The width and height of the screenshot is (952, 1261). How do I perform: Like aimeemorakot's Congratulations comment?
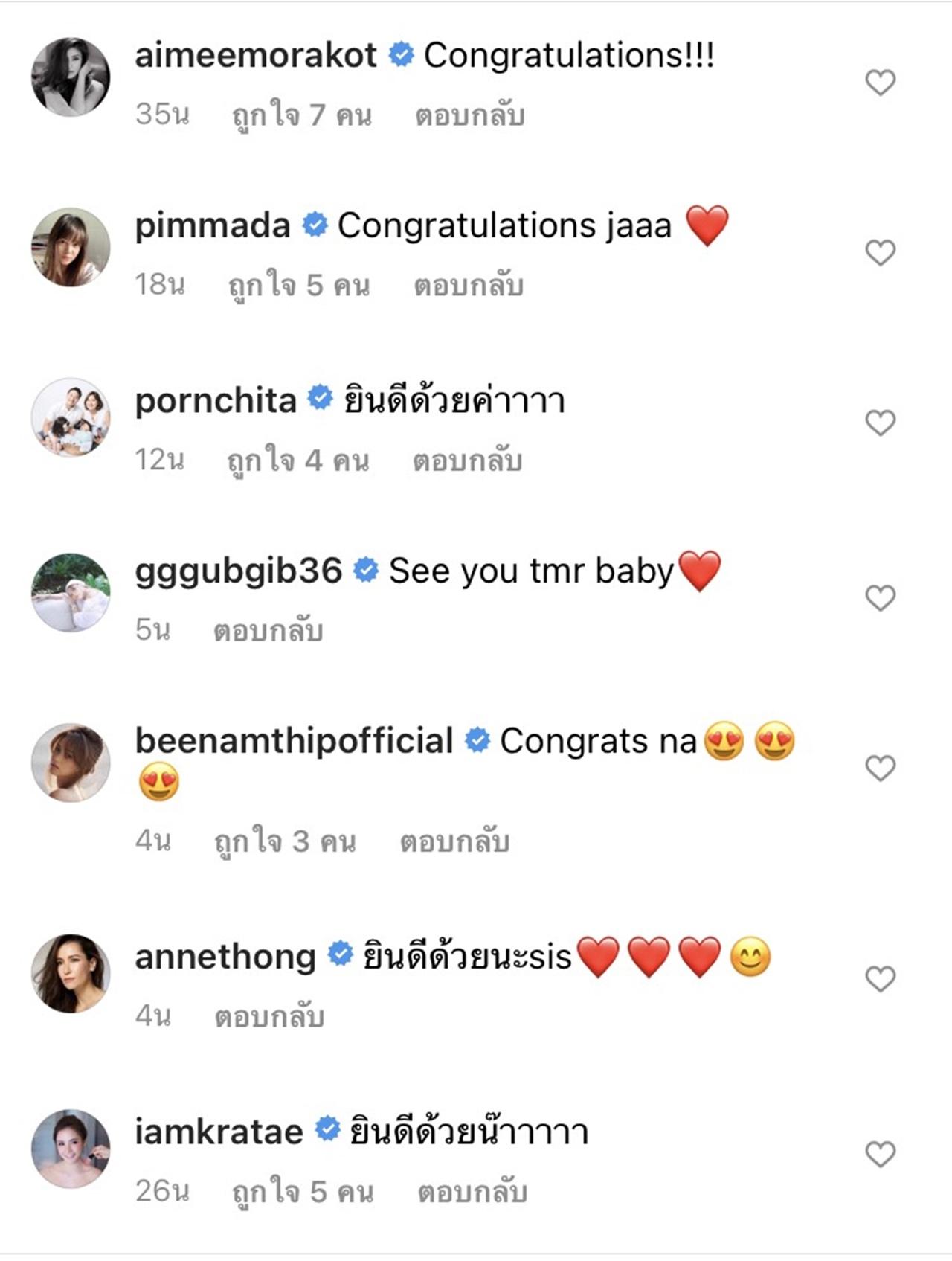point(880,83)
